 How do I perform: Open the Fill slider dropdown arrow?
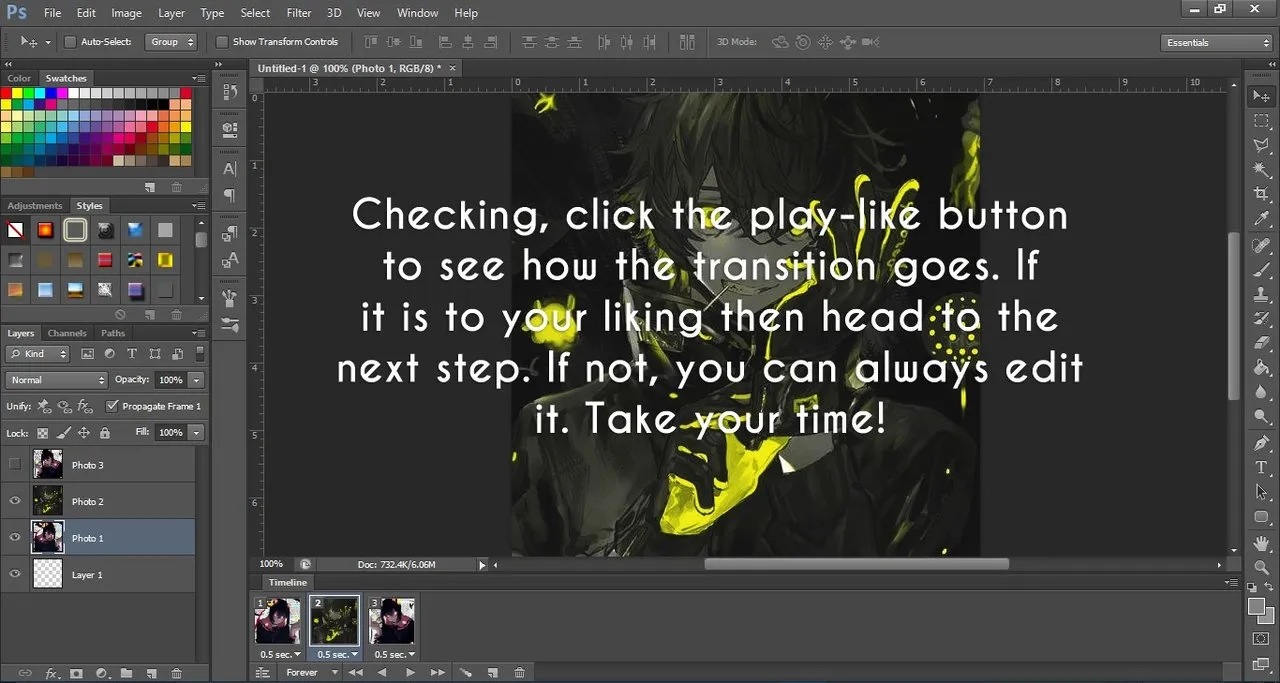pos(196,432)
